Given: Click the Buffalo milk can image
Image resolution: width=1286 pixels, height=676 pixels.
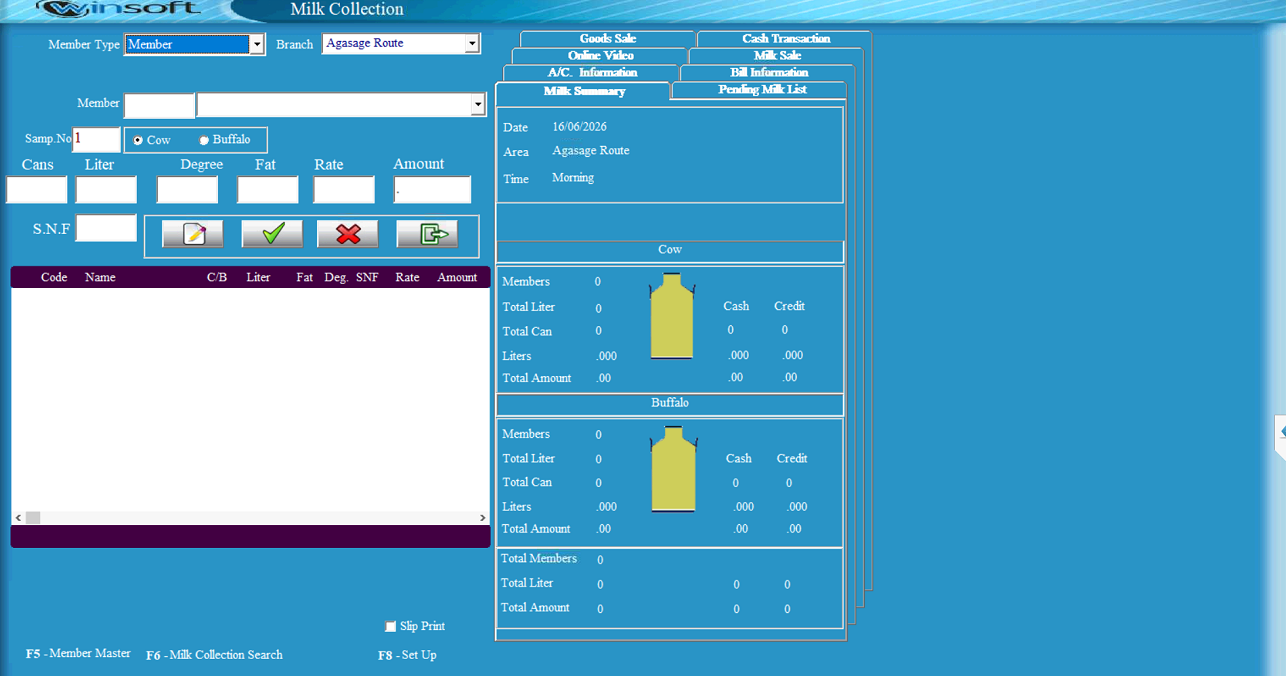Looking at the screenshot, I should pyautogui.click(x=673, y=470).
